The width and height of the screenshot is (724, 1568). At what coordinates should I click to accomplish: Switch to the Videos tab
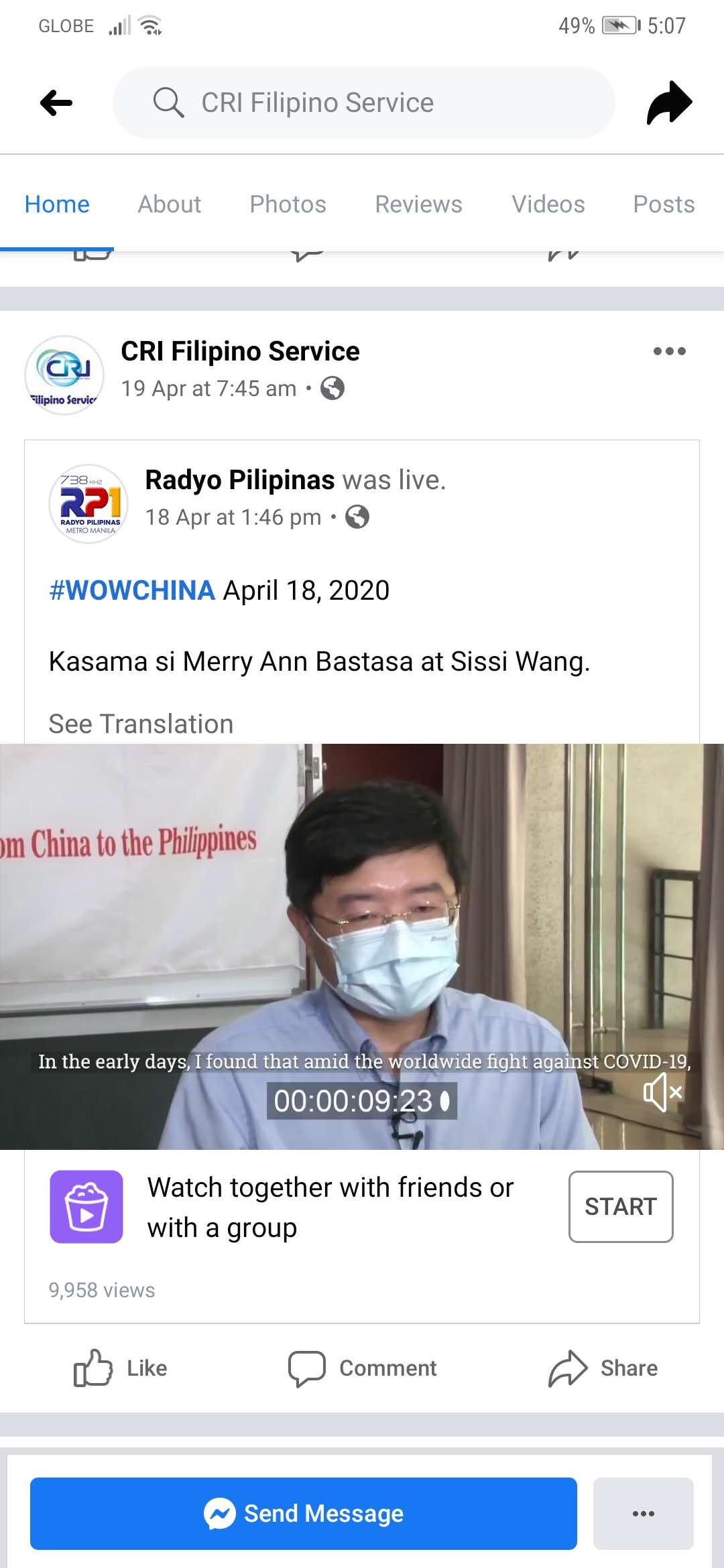[548, 204]
